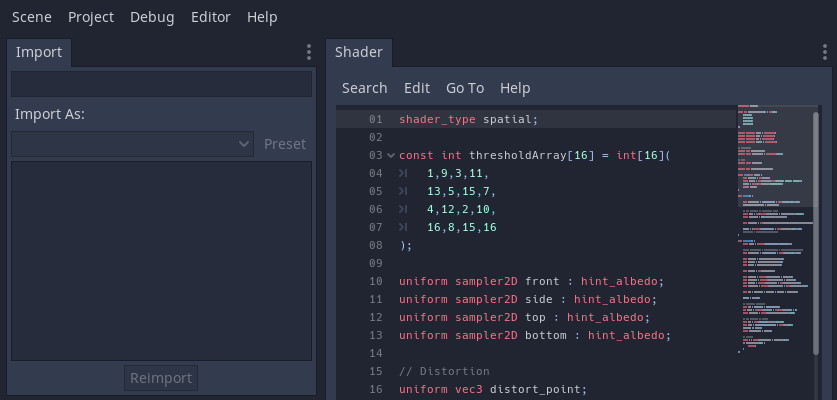Click the code minimap
Screen dimensions: 837x400
pyautogui.click(x=775, y=230)
